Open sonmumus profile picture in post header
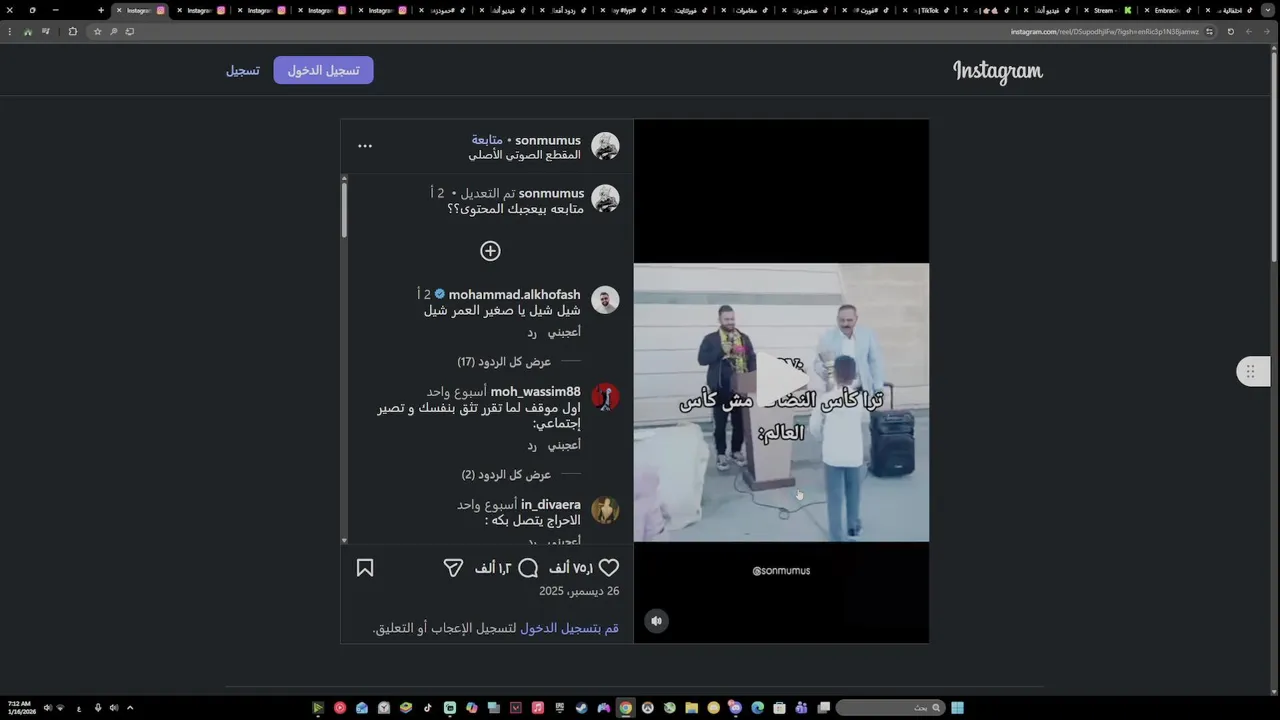The image size is (1280, 720). (605, 146)
